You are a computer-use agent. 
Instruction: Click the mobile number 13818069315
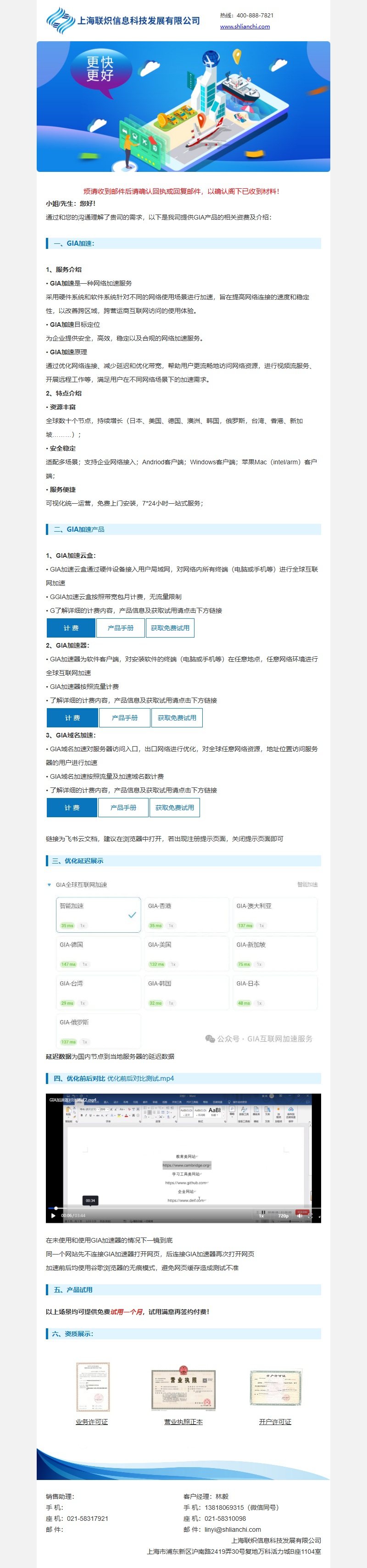(x=224, y=1507)
